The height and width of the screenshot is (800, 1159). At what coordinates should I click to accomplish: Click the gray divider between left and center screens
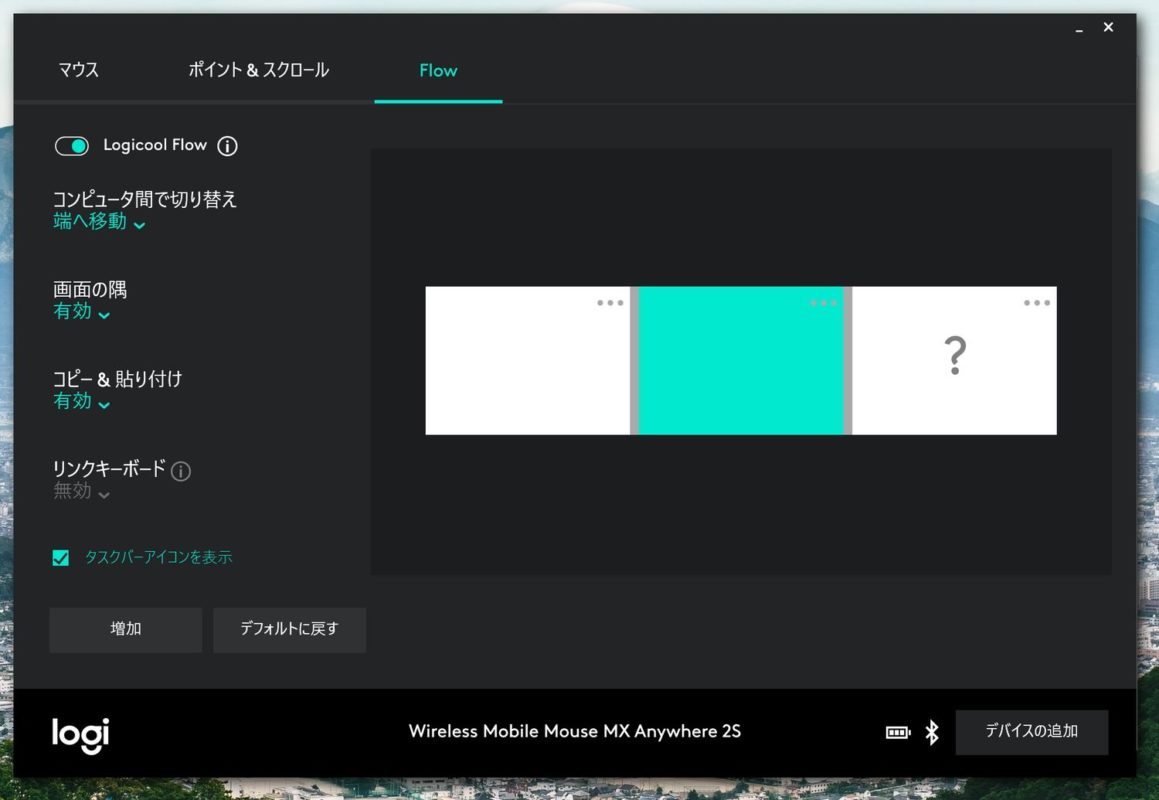pos(634,361)
